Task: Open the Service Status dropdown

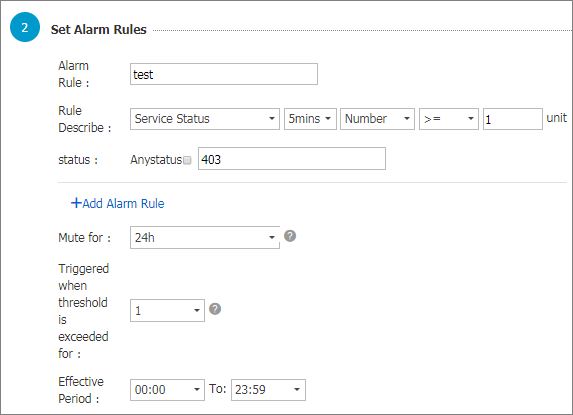Action: pyautogui.click(x=205, y=119)
